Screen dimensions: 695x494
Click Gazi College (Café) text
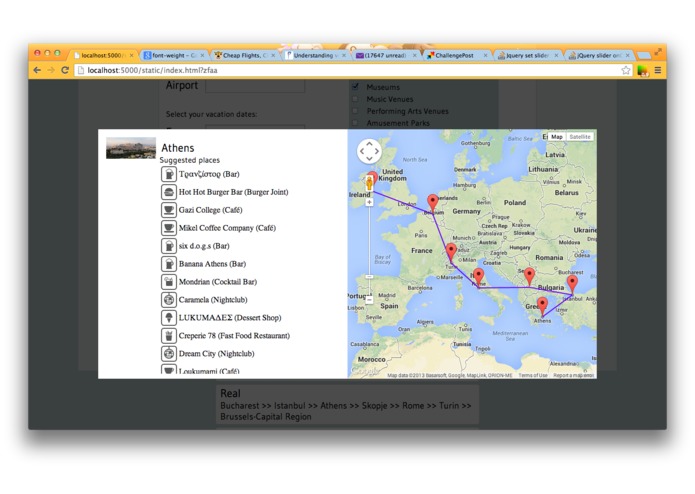(x=211, y=210)
